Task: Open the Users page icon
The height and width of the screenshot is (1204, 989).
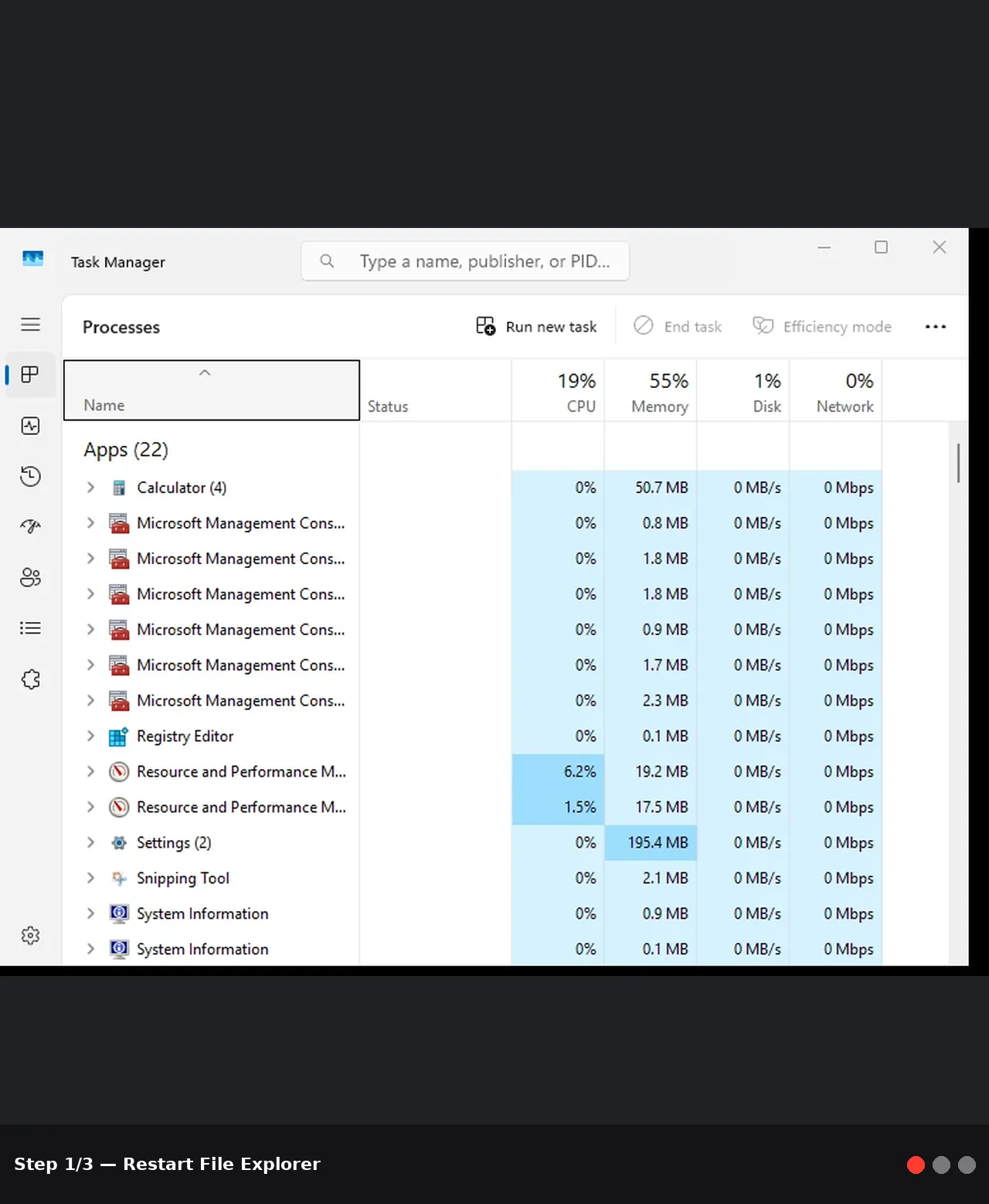Action: pos(30,577)
